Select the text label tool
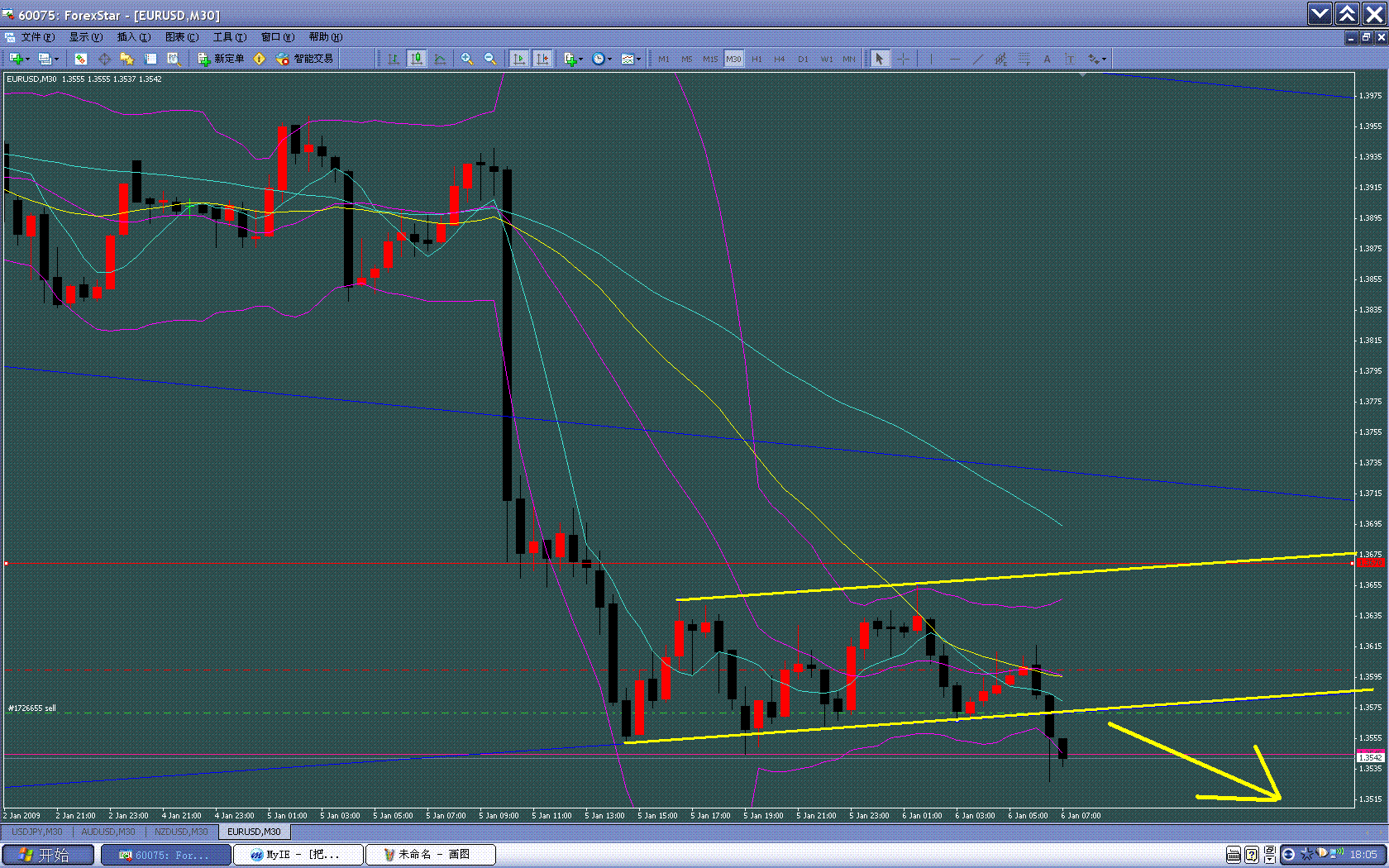This screenshot has width=1389, height=868. [1070, 59]
